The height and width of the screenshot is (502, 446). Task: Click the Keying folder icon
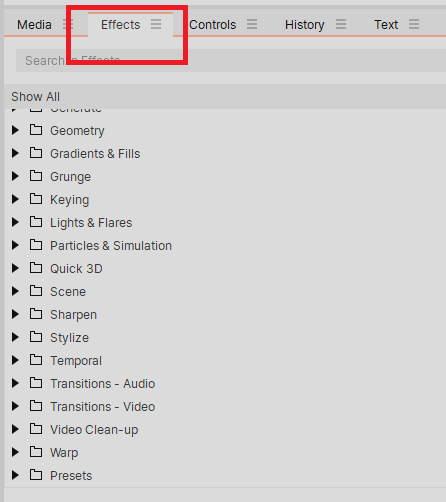click(36, 199)
